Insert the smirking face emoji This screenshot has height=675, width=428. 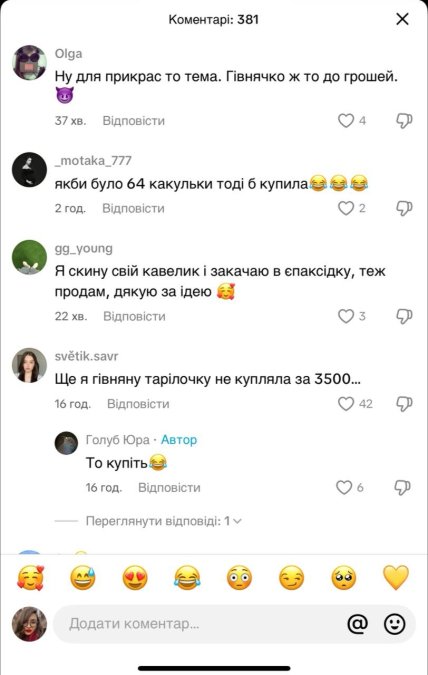[292, 578]
